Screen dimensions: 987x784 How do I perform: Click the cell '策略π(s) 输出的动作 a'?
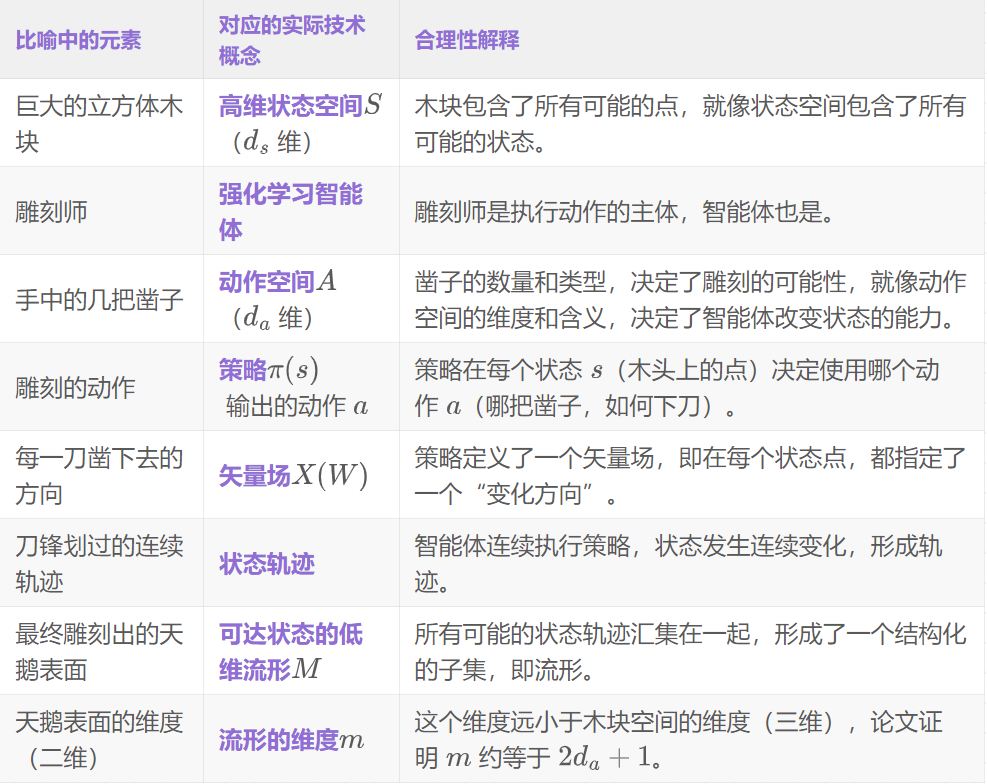coord(301,387)
